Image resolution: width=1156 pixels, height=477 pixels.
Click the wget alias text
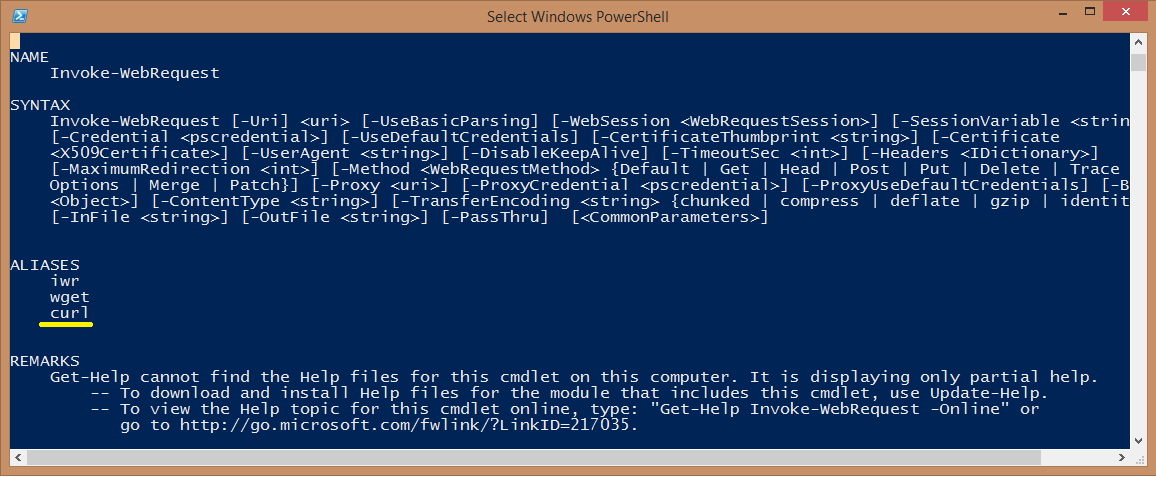pos(69,297)
